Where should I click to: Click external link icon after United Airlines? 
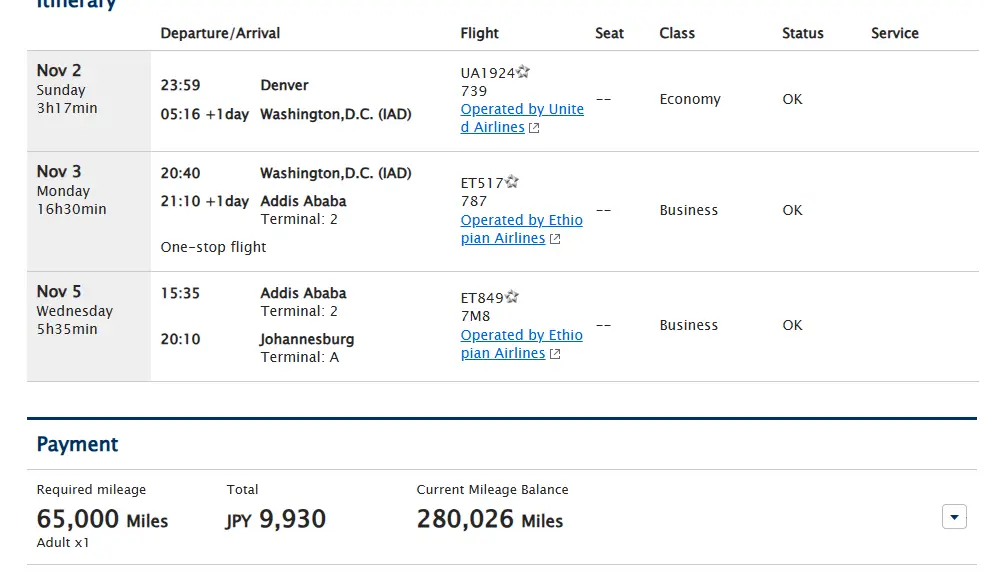coord(534,128)
